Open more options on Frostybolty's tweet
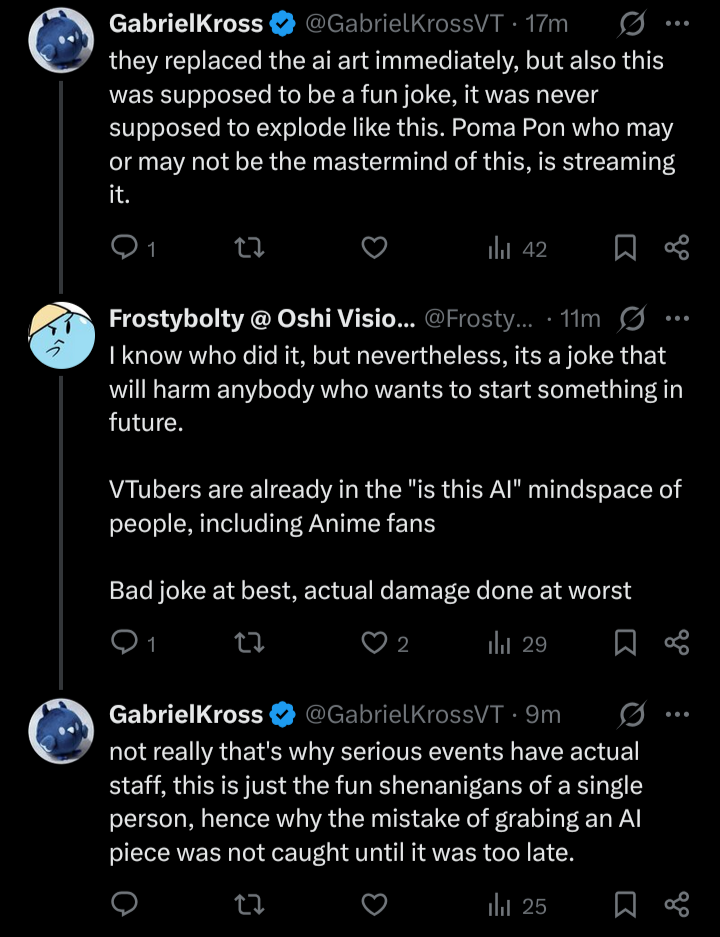Image resolution: width=720 pixels, height=937 pixels. [x=677, y=318]
